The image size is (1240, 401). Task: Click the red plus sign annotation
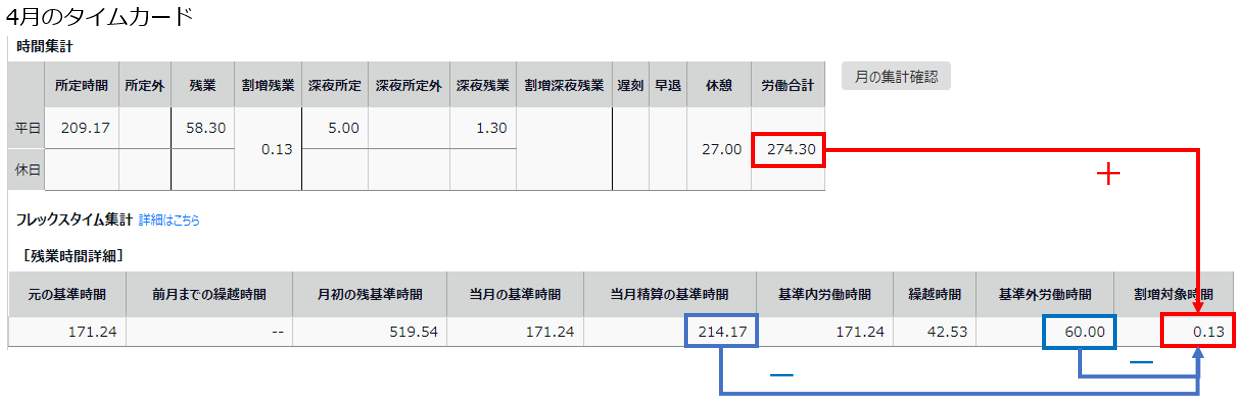[1107, 175]
